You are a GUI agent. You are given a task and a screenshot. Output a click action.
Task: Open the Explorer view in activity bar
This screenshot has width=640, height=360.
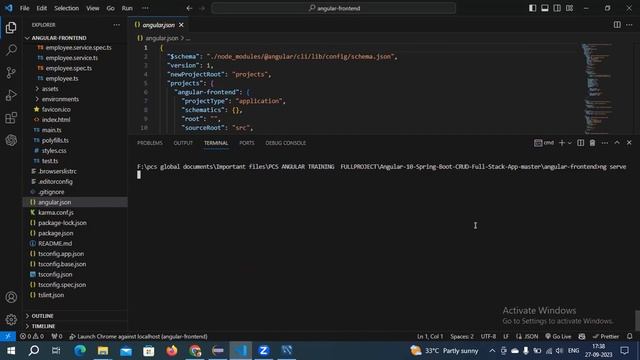point(11,28)
